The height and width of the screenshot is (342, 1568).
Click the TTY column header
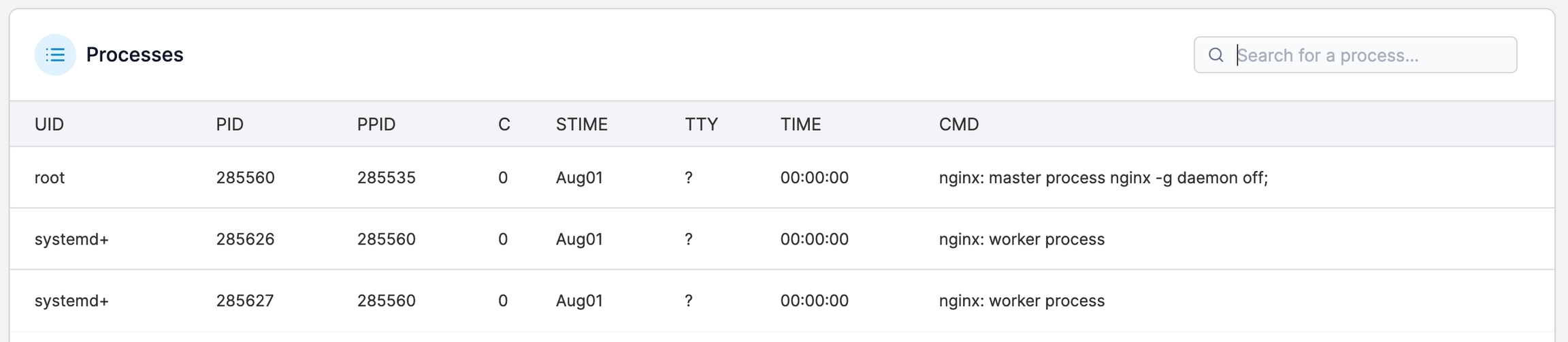[x=701, y=124]
